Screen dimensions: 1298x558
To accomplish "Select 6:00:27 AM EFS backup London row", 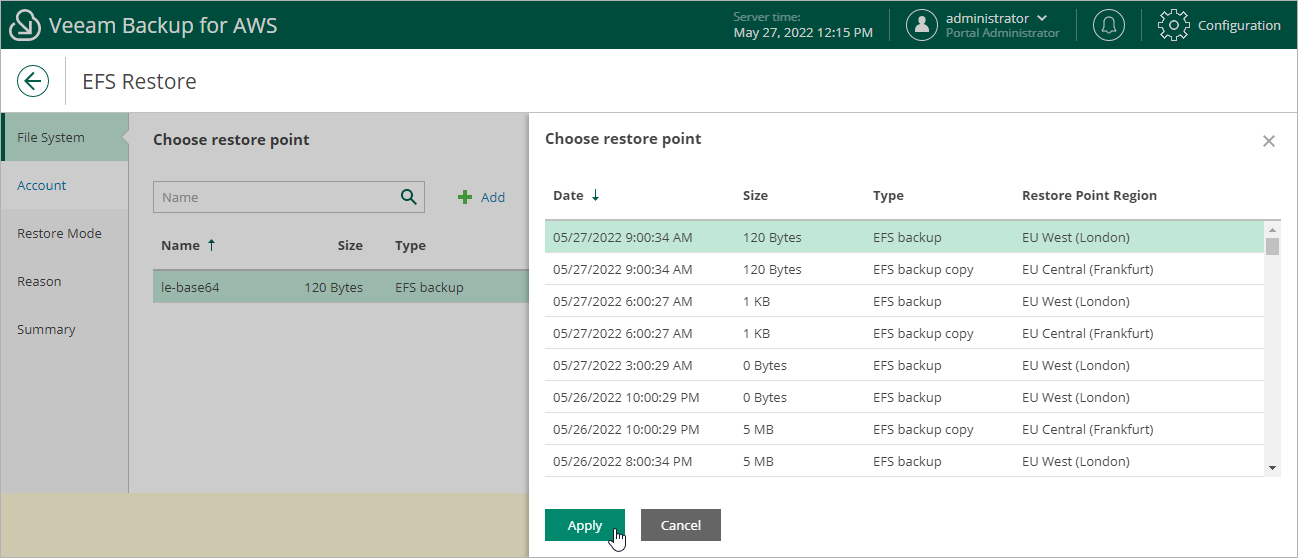I will pyautogui.click(x=905, y=301).
